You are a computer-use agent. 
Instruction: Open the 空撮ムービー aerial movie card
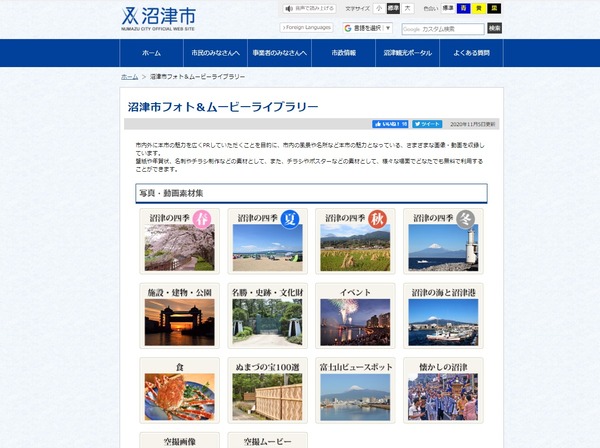[x=267, y=440]
